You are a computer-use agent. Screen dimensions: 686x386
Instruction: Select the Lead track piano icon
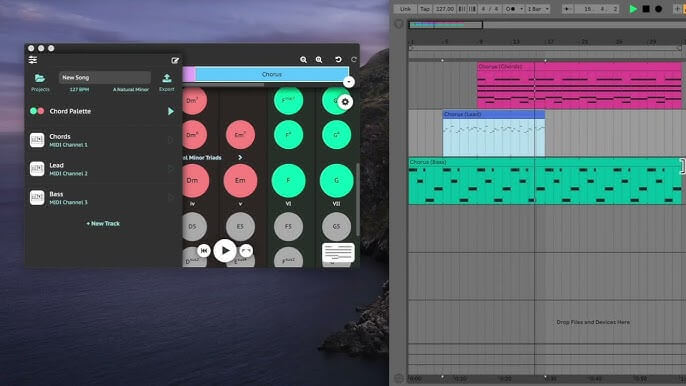pyautogui.click(x=37, y=169)
